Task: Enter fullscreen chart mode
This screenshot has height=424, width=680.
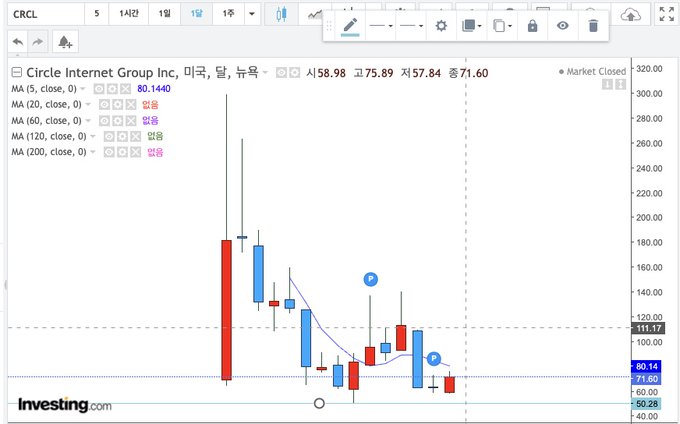Action: click(x=667, y=14)
